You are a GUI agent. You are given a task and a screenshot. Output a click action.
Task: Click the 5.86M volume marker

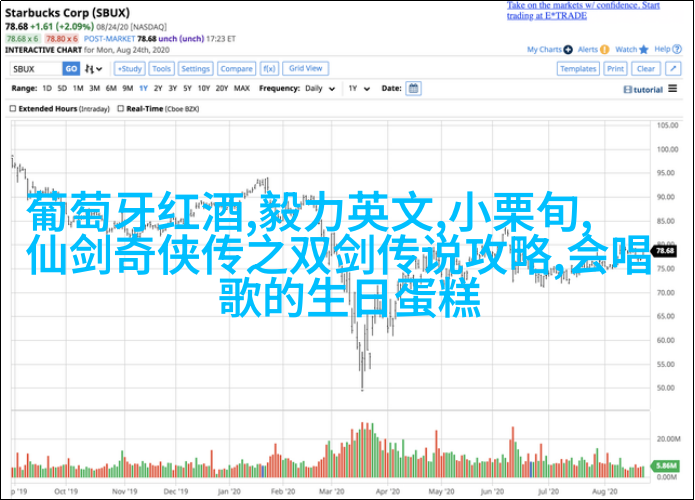[x=664, y=465]
